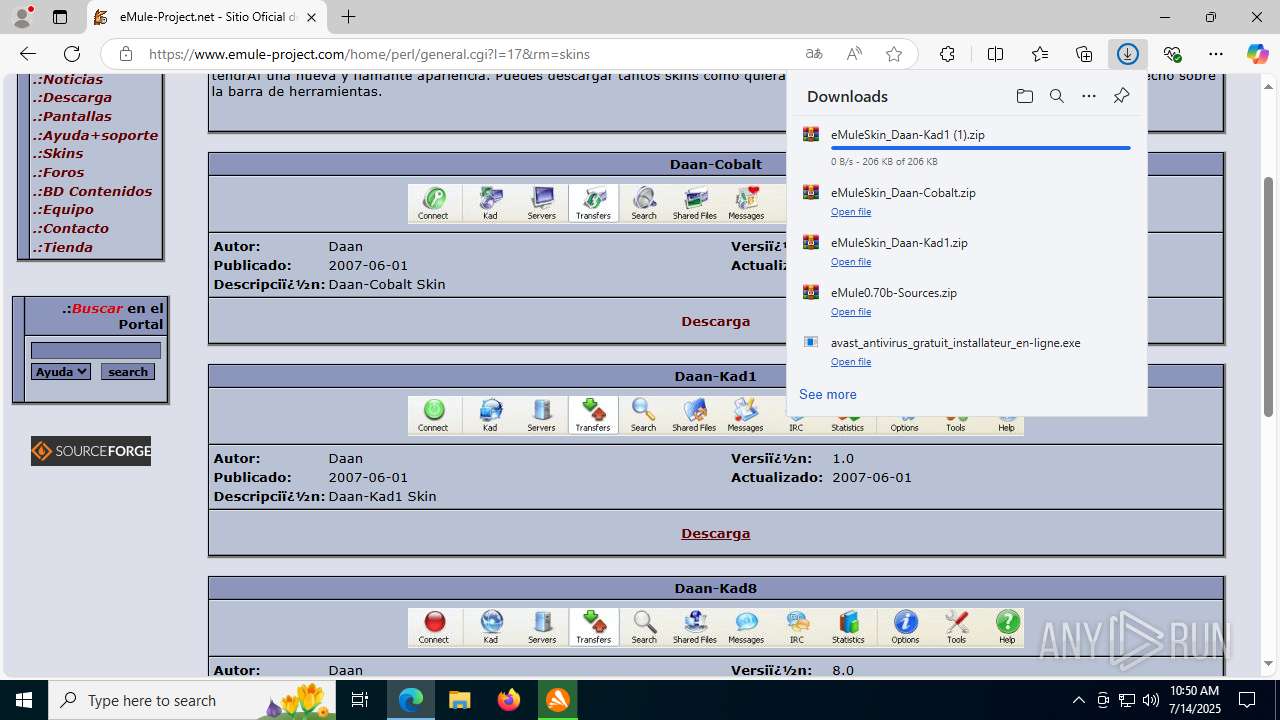Open the downloads folder icon
This screenshot has height=720, width=1280.
pos(1024,96)
